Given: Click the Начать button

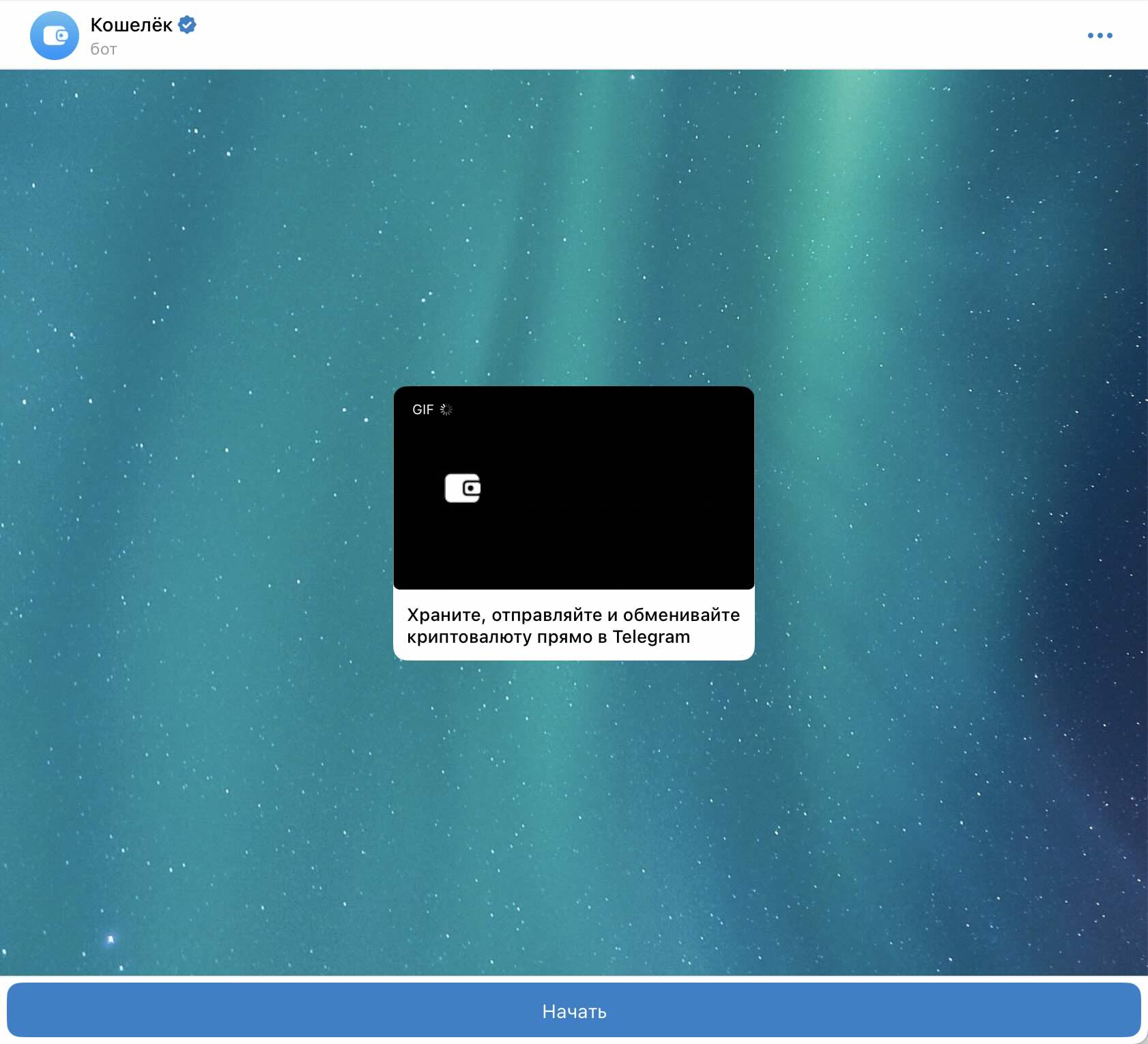Looking at the screenshot, I should pos(574,1011).
